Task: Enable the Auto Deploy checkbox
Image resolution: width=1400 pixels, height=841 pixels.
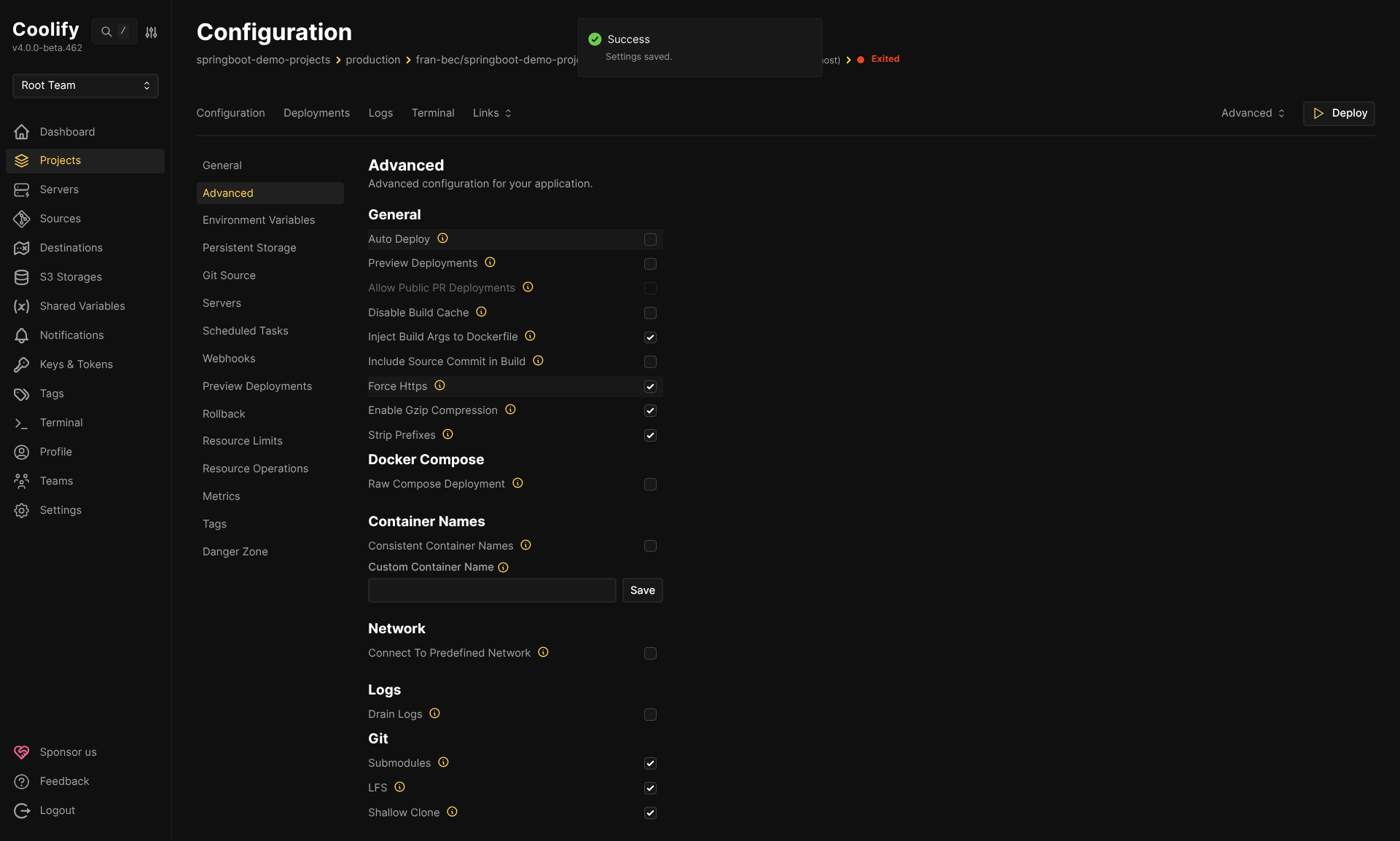Action: coord(650,240)
